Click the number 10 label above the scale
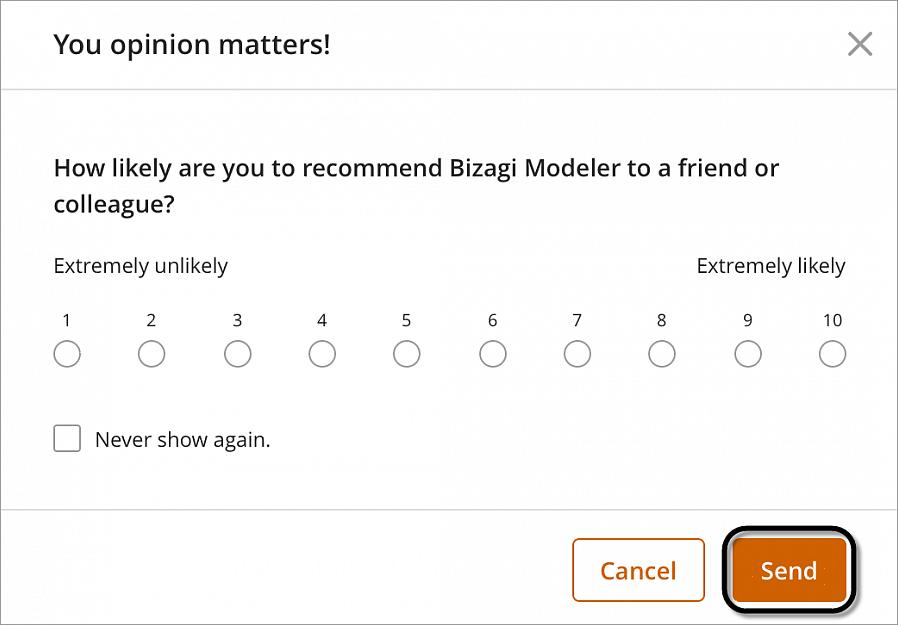Image resolution: width=898 pixels, height=625 pixels. point(832,321)
